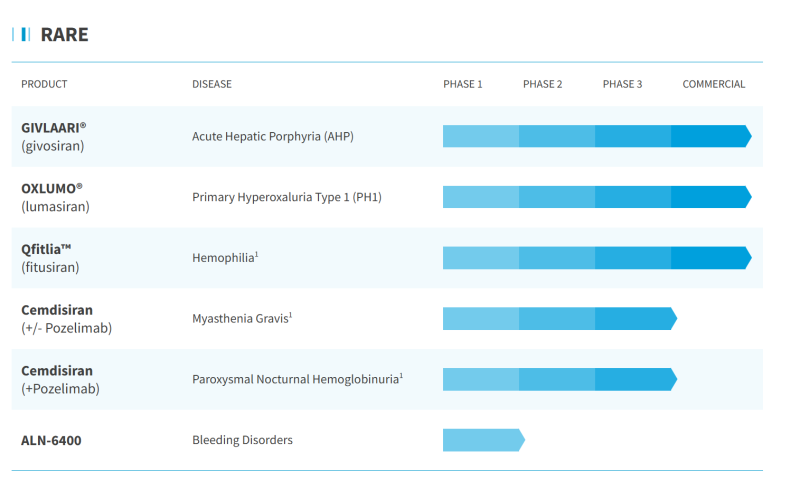Click Cemdisiran in the Paroxysmal Nocturnal Hemoglobinuria row

[x=57, y=371]
